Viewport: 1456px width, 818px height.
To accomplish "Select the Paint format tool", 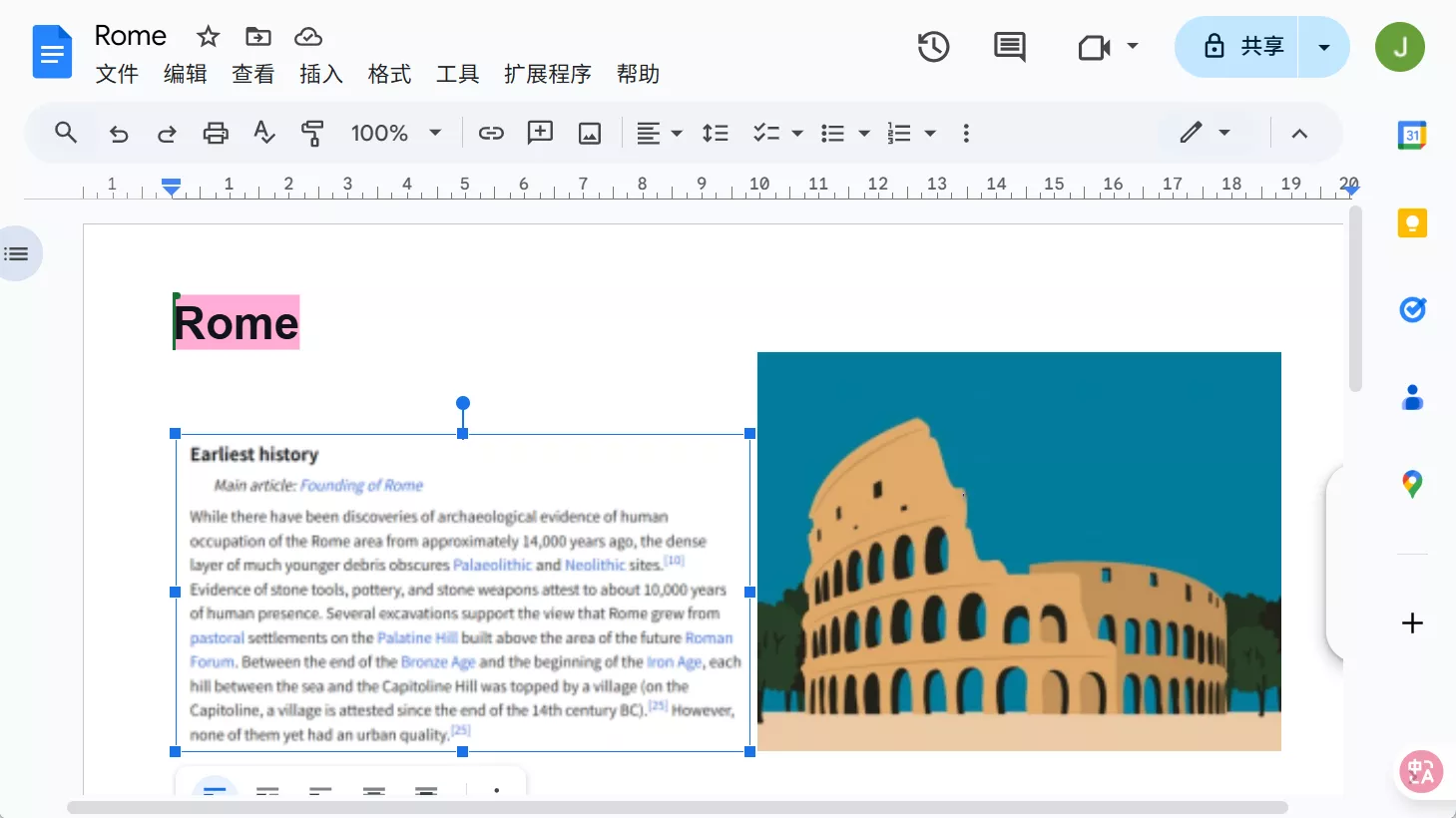I will 313,132.
